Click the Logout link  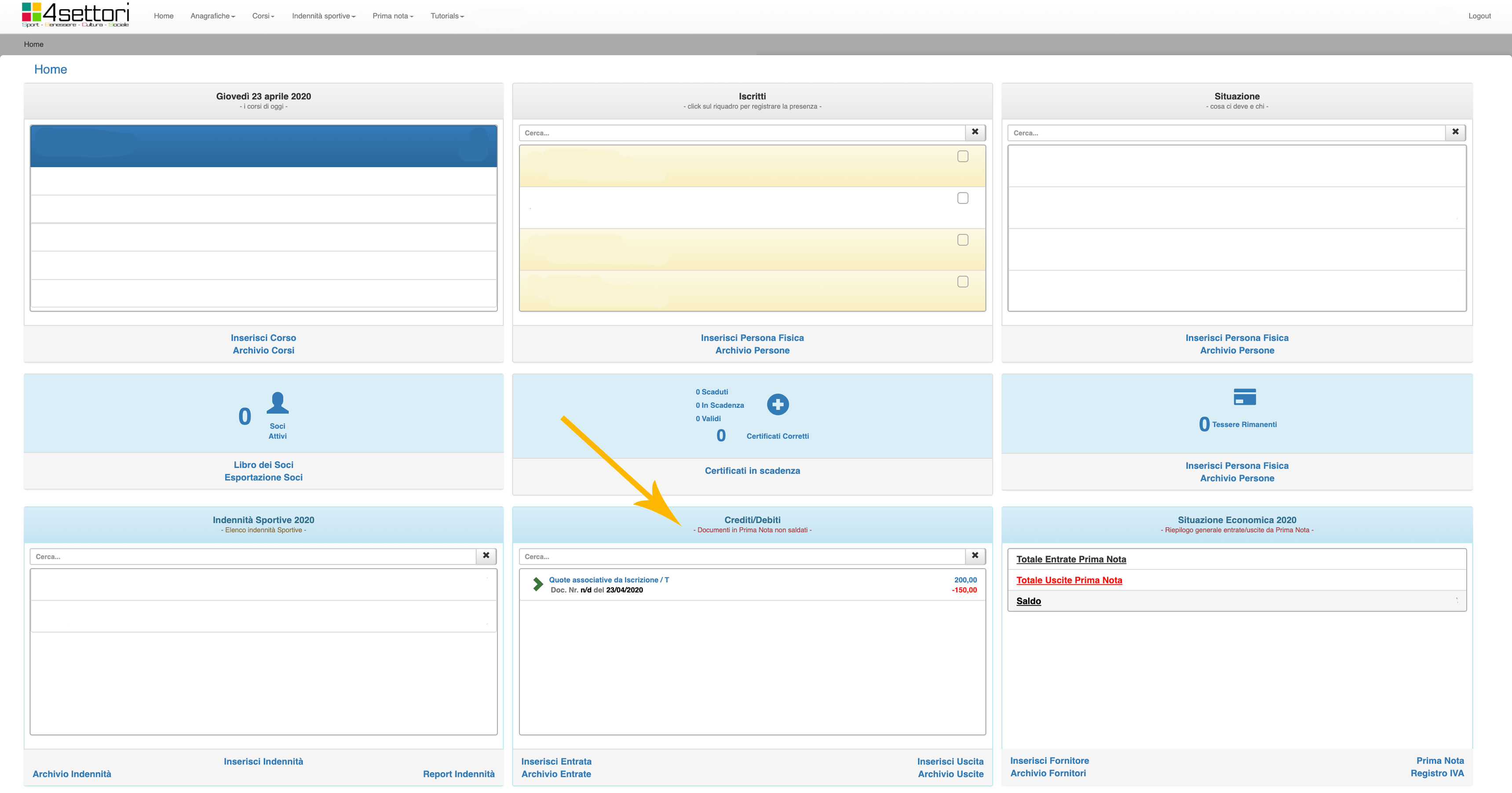point(1479,16)
